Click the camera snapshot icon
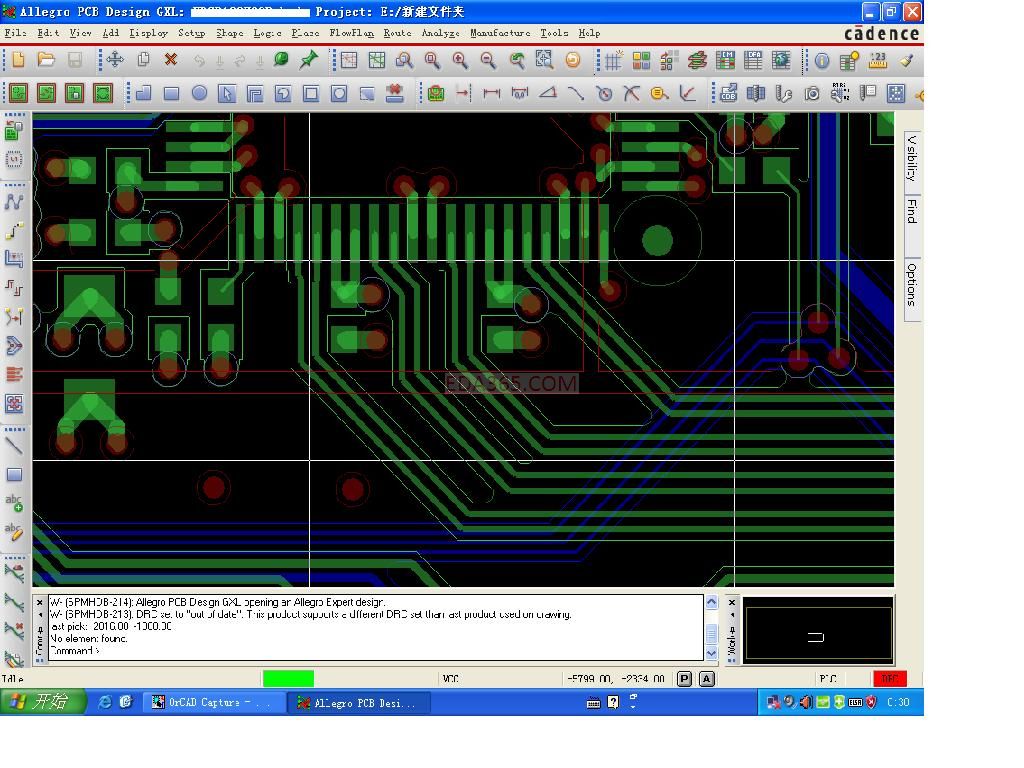 (x=812, y=93)
